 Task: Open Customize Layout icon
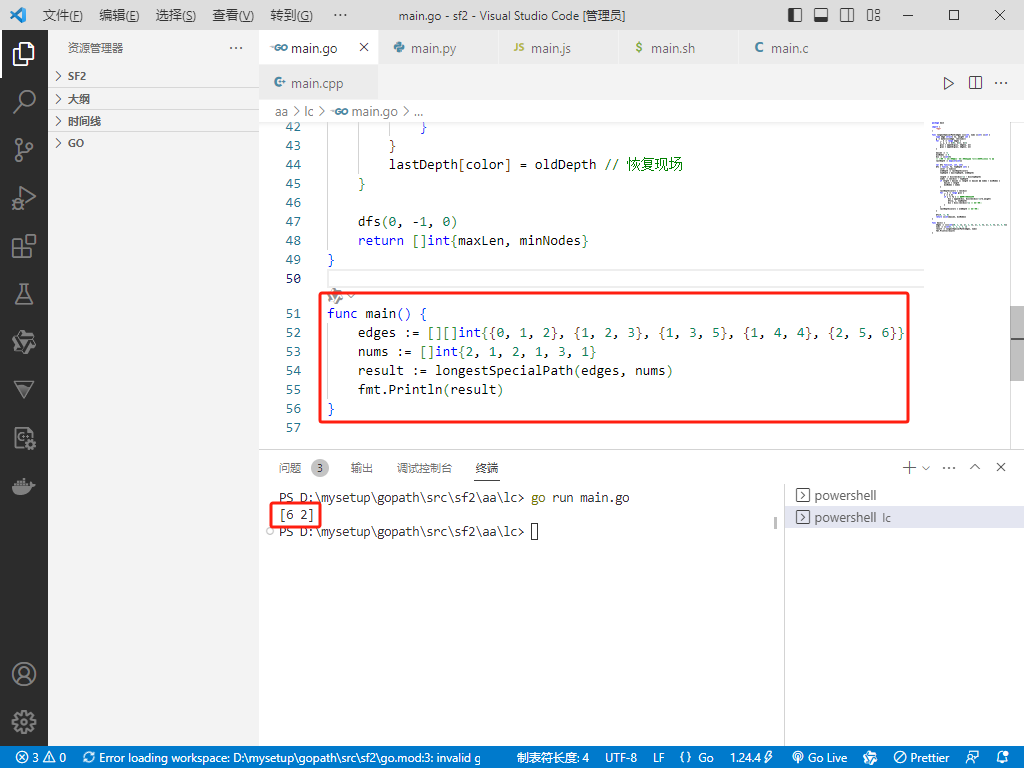tap(873, 15)
